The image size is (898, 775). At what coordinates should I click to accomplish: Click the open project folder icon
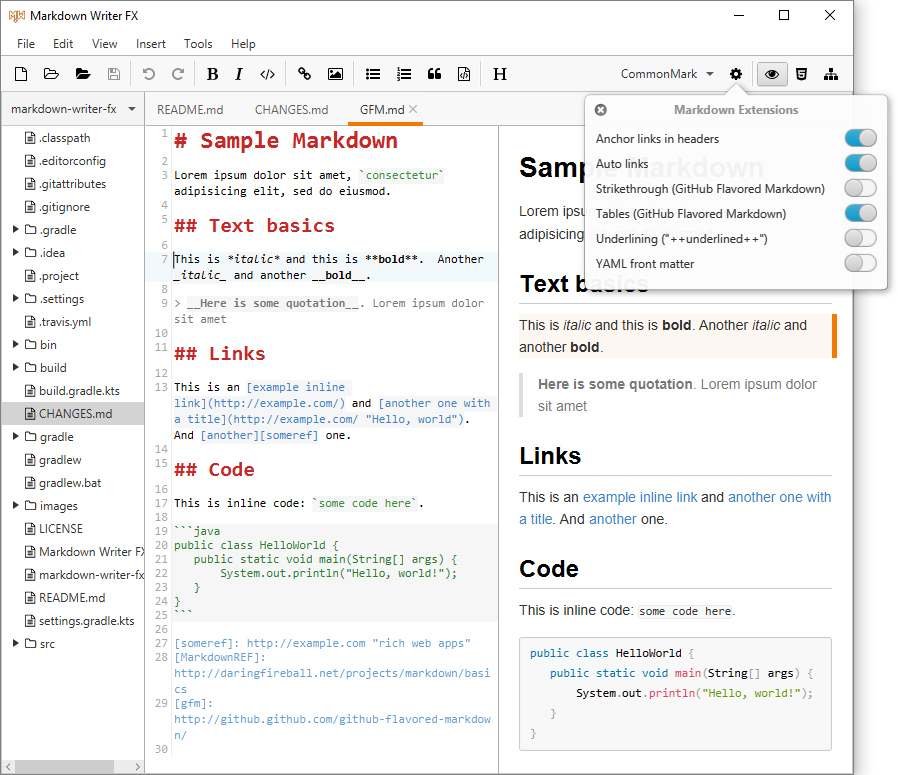coord(83,74)
